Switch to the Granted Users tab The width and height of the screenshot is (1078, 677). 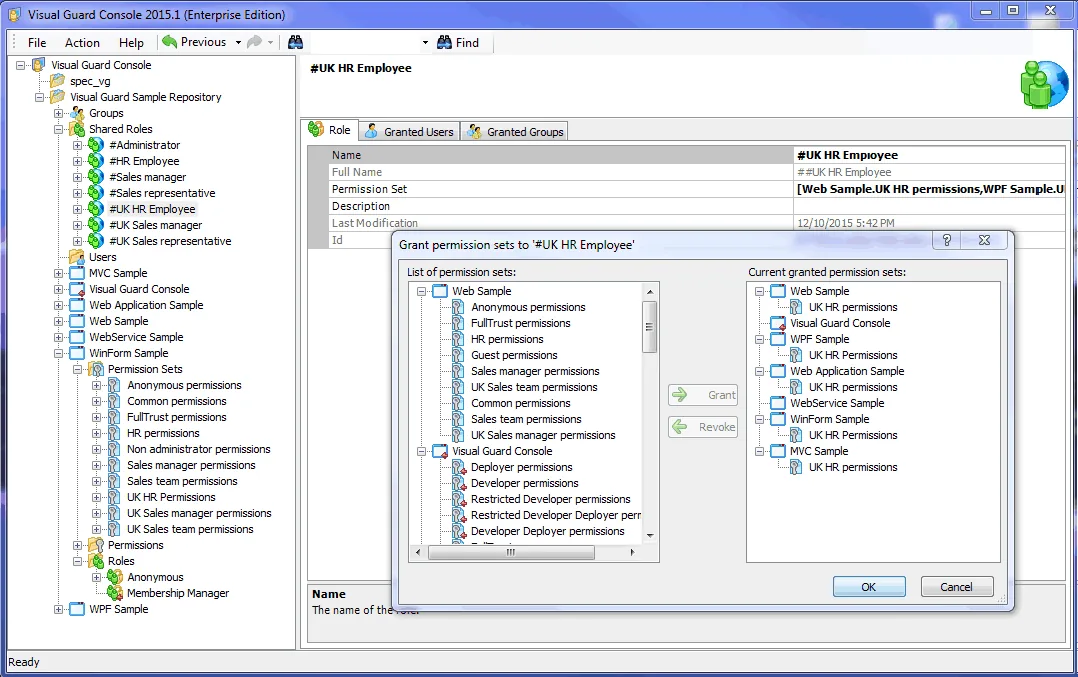(409, 131)
